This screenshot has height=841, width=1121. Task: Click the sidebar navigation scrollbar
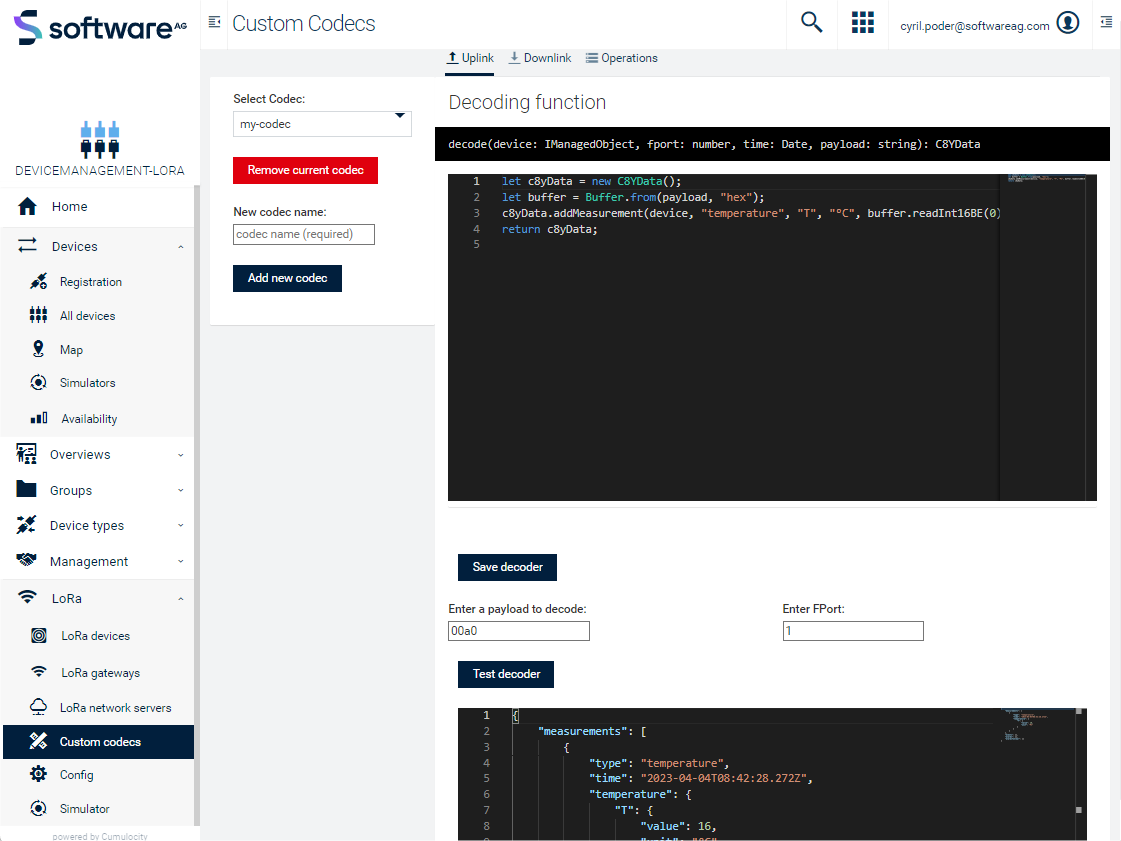(197, 505)
